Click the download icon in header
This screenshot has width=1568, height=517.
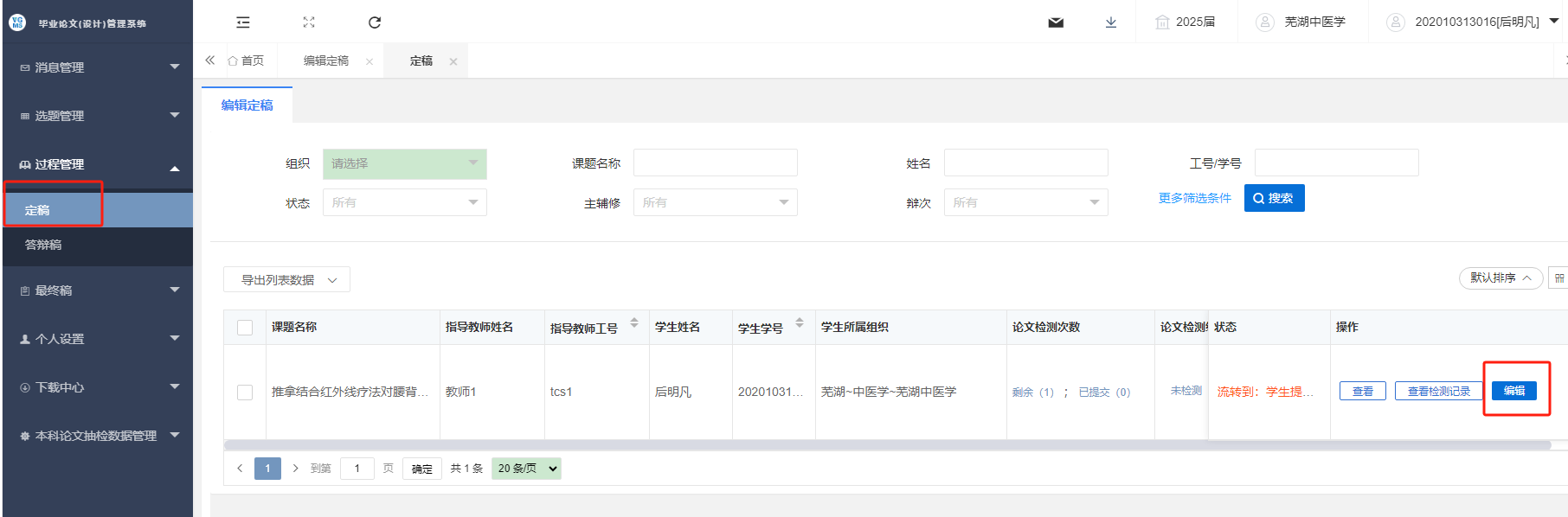[1111, 22]
